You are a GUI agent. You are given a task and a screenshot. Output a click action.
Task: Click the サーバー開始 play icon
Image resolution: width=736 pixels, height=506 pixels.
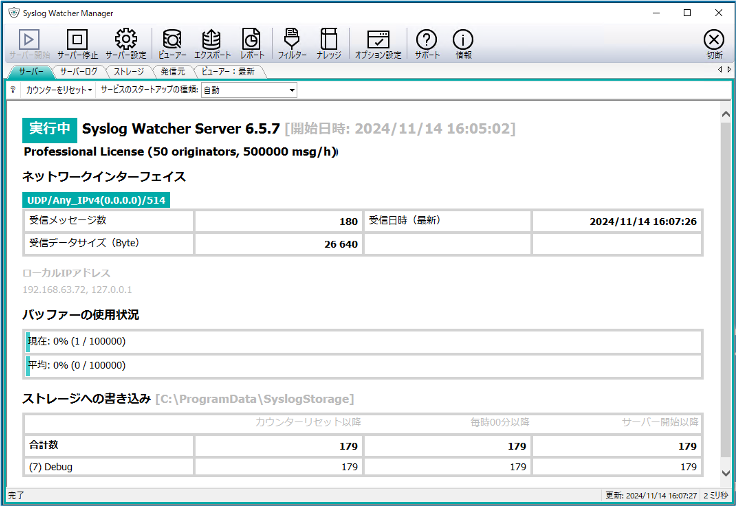[x=29, y=40]
